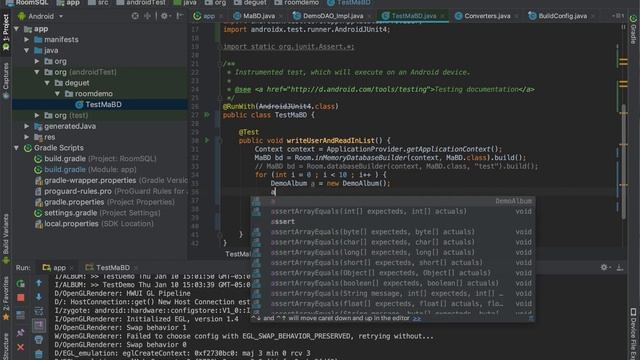This screenshot has height=360, width=640.
Task: Click the Android robot icon in Project header
Action: (21, 16)
